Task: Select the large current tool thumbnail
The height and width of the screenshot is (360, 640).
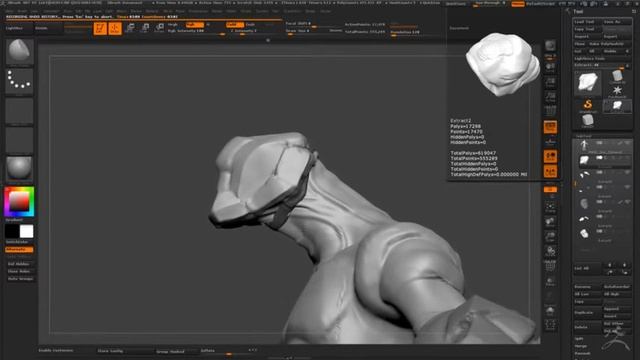Action: click(588, 83)
